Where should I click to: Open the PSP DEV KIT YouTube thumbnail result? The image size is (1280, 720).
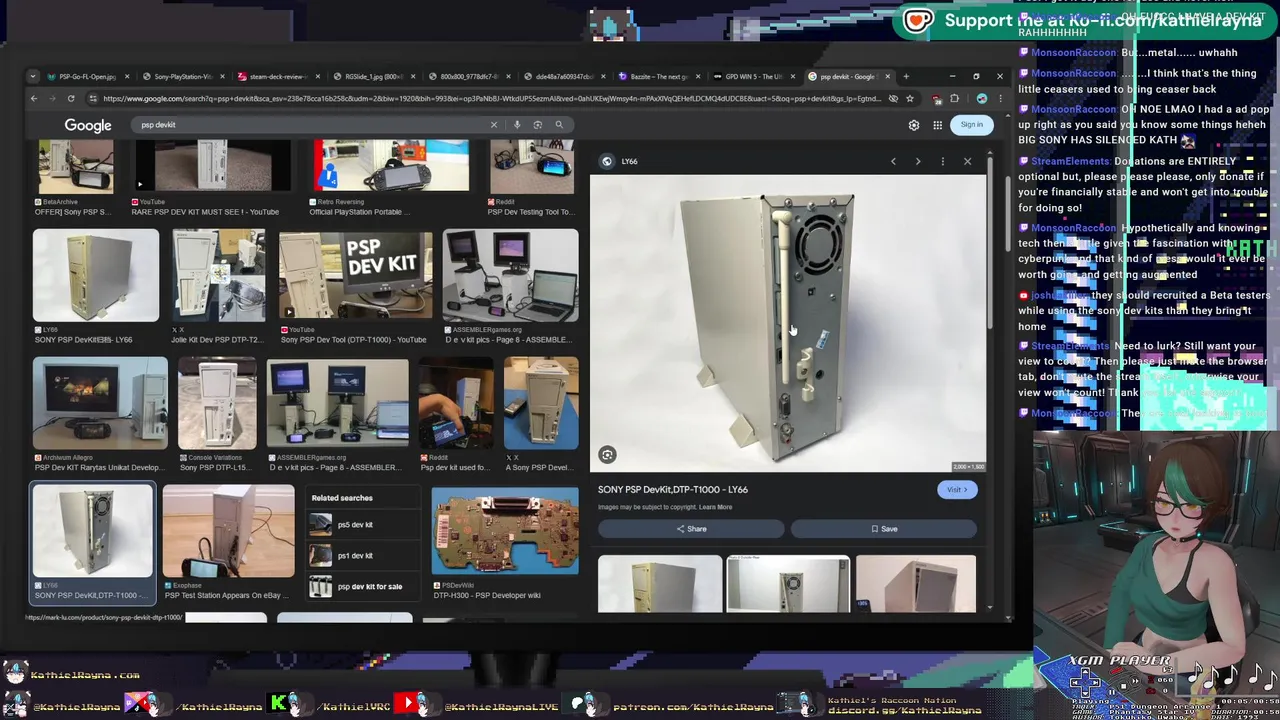355,276
